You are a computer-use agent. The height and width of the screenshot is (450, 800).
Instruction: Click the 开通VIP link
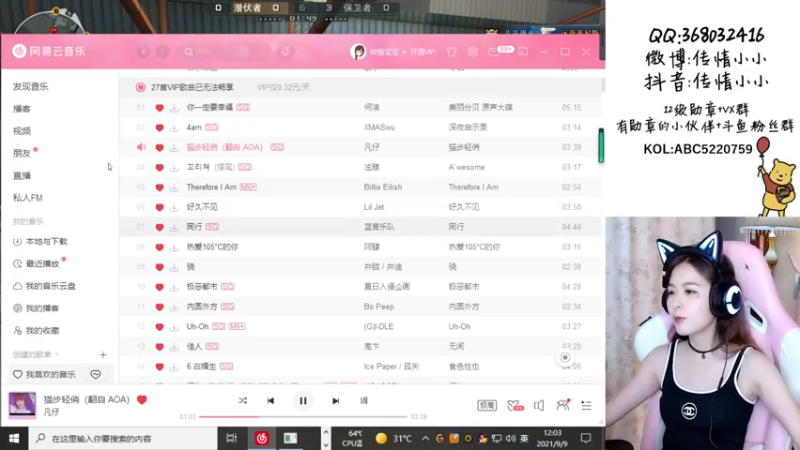pyautogui.click(x=422, y=52)
